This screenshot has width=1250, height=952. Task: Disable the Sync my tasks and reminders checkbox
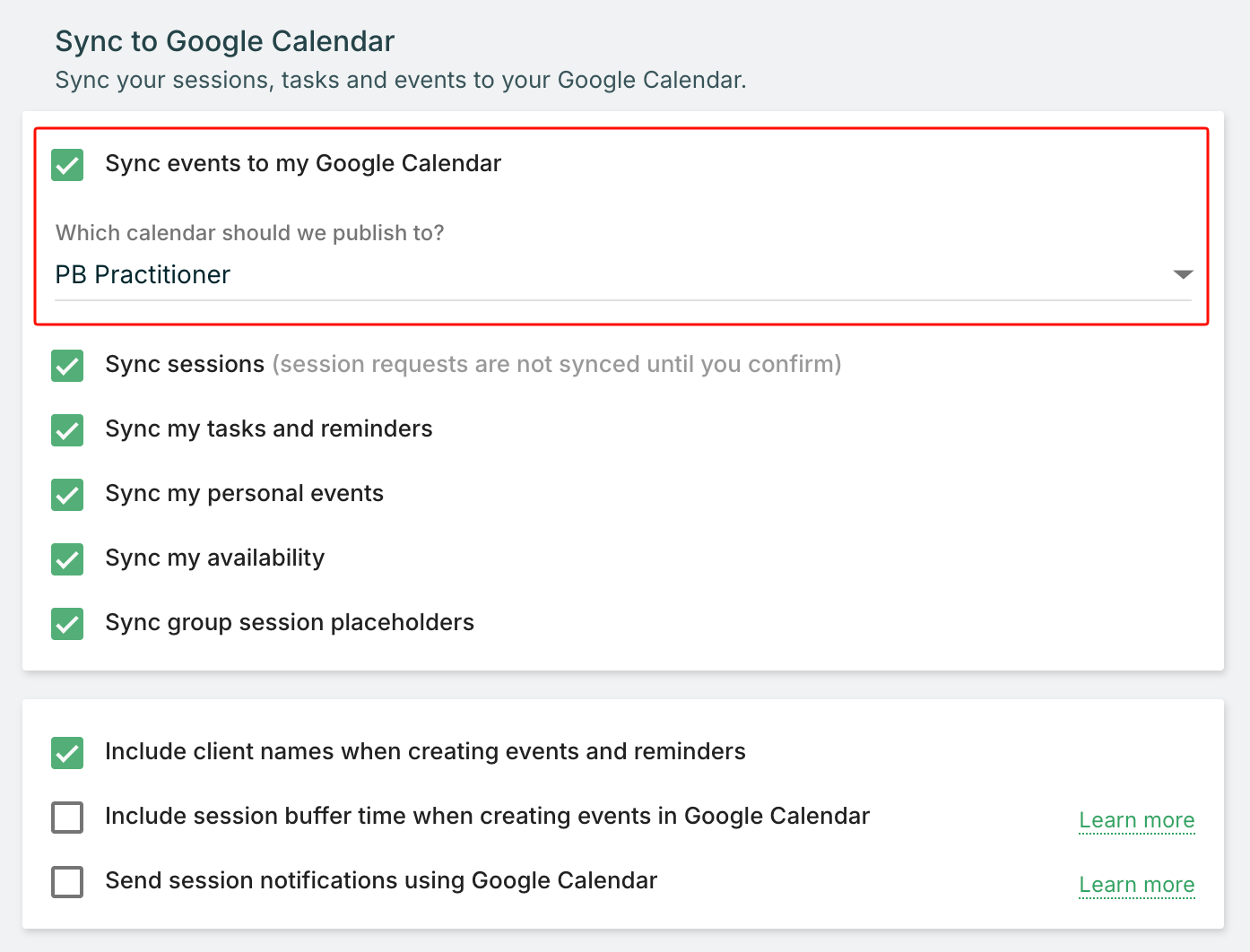[67, 430]
